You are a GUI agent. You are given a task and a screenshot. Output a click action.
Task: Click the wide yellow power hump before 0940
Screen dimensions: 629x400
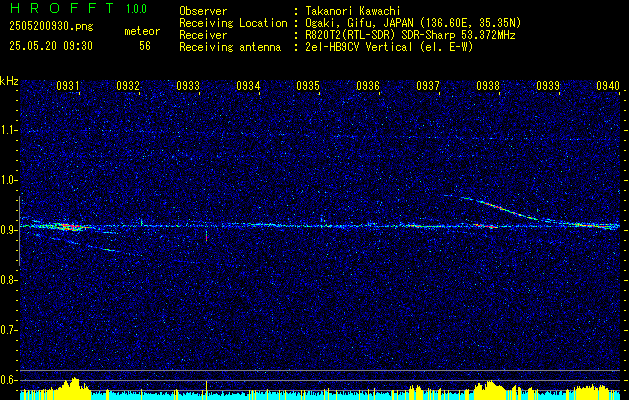590,392
